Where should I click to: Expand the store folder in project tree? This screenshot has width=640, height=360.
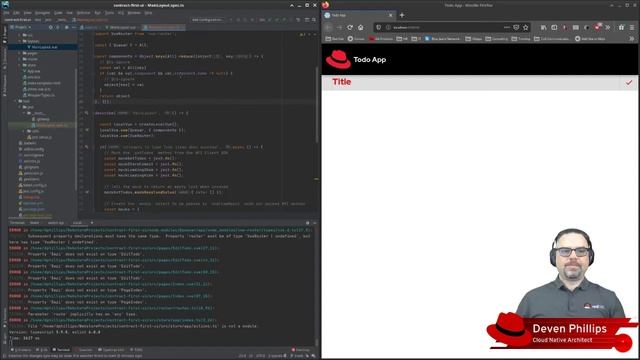(x=19, y=65)
